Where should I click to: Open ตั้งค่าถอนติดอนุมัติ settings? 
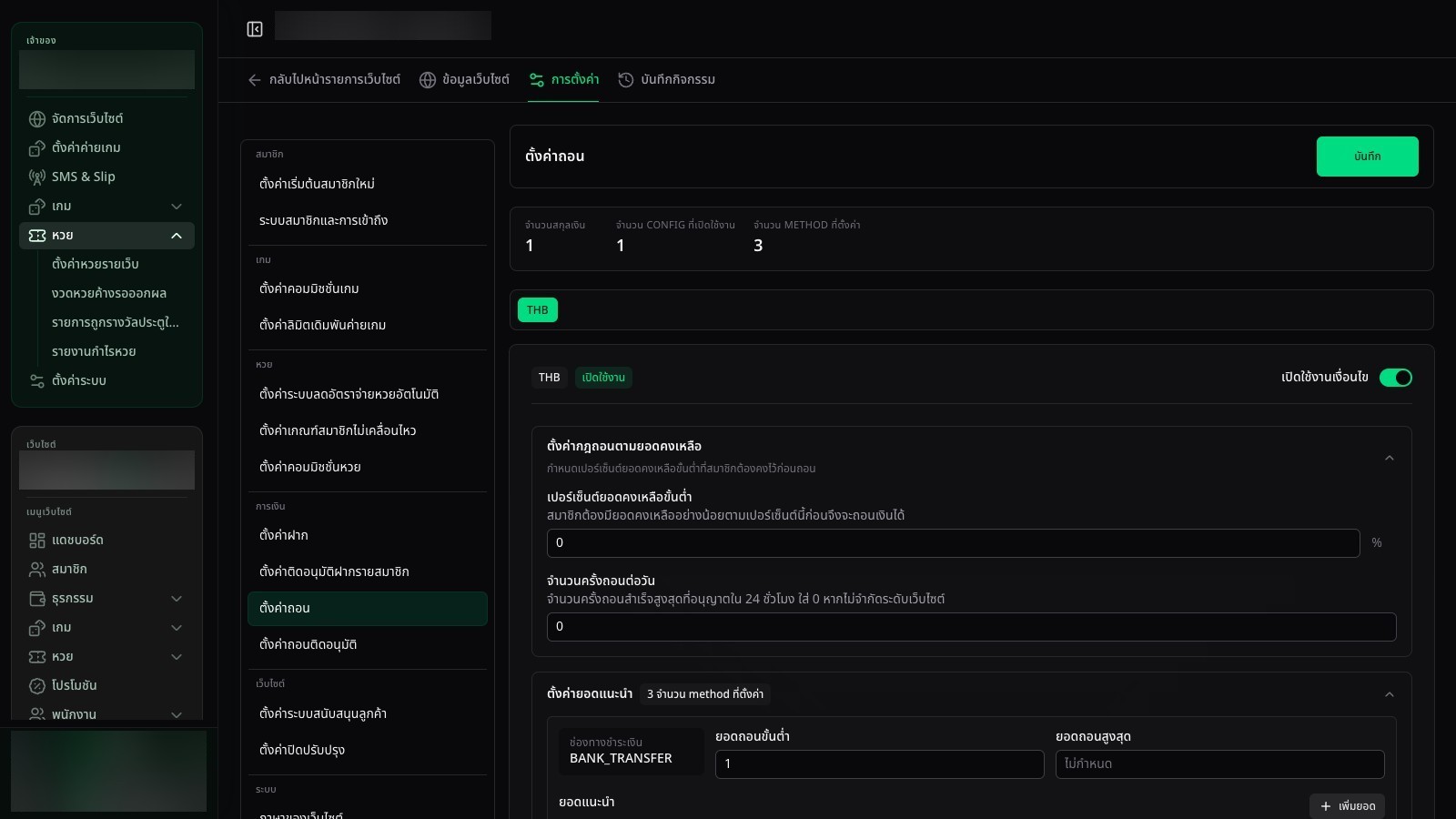click(368, 644)
